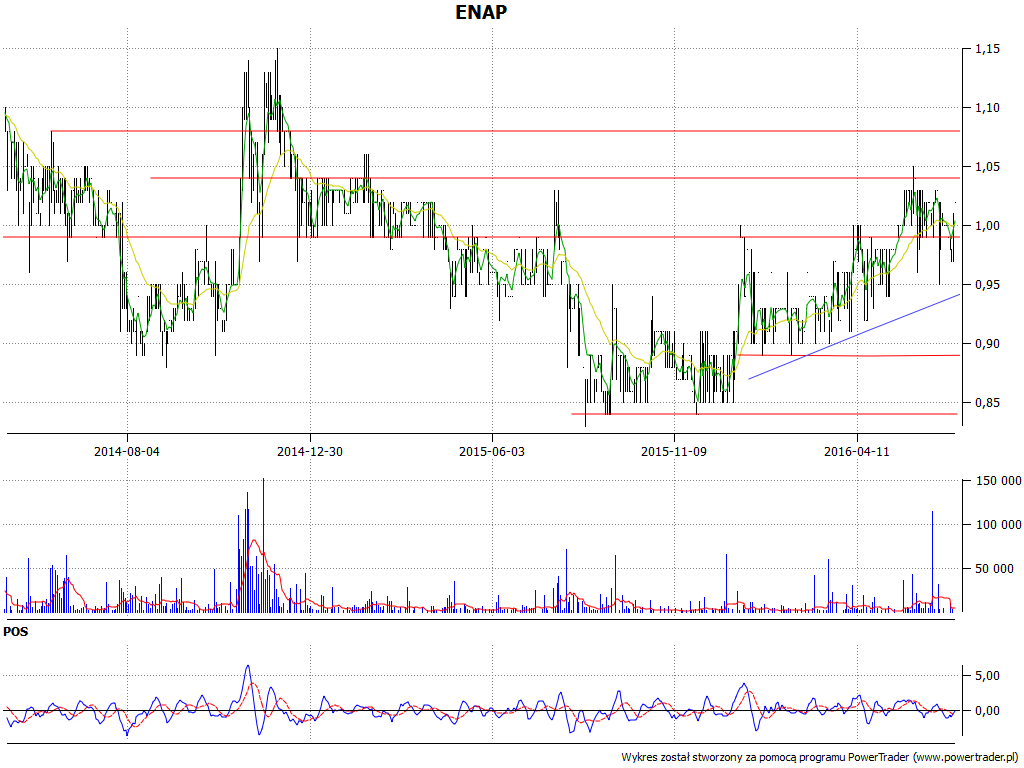
Task: Select the 2014-12-30 date label
Action: [310, 451]
